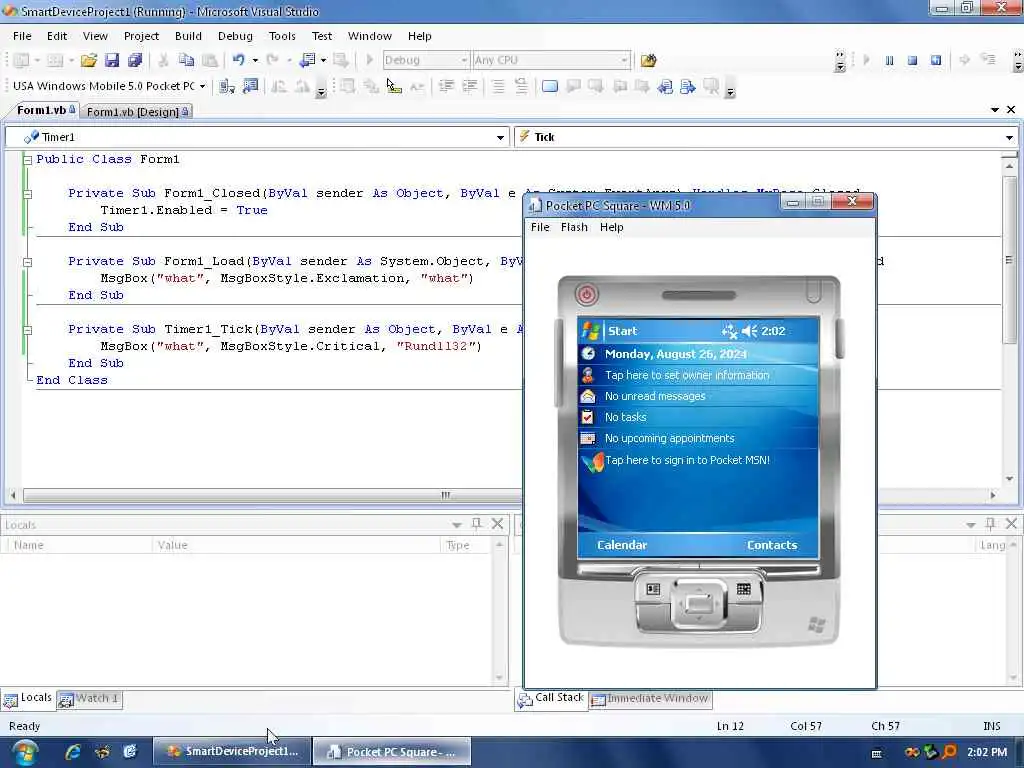The image size is (1024, 768).
Task: Click SmartDeviceProject1 taskbar button
Action: click(x=232, y=752)
